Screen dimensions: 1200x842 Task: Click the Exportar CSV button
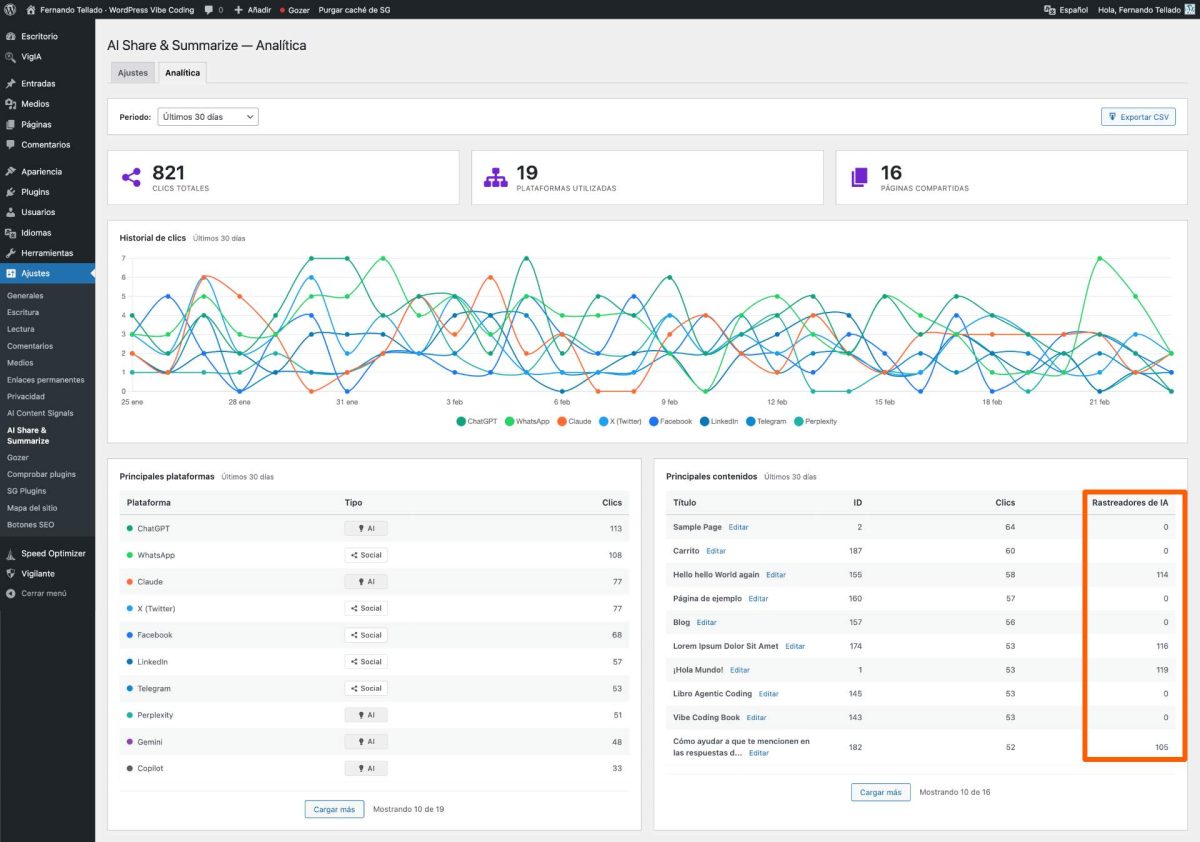(x=1138, y=117)
